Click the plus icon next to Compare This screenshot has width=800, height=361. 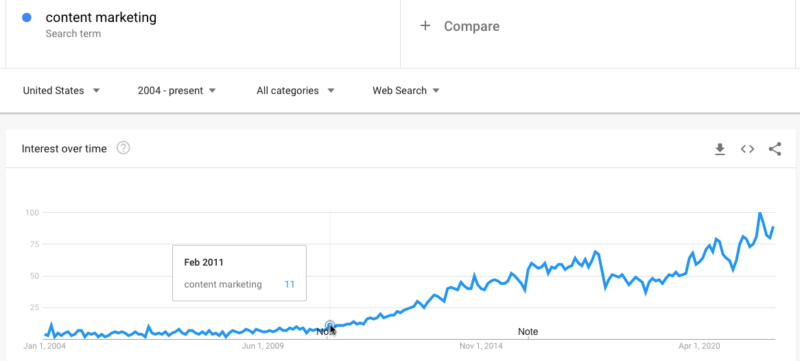point(425,26)
